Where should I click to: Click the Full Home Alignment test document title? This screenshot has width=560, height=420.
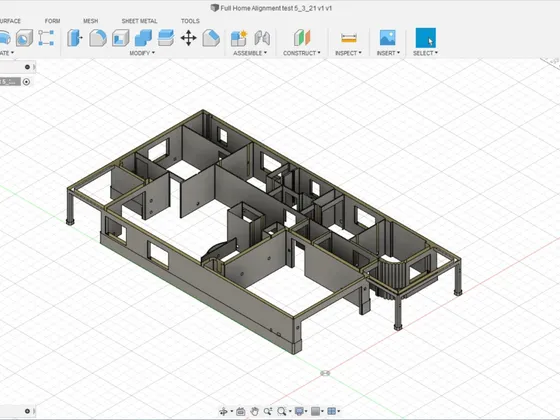click(x=276, y=8)
